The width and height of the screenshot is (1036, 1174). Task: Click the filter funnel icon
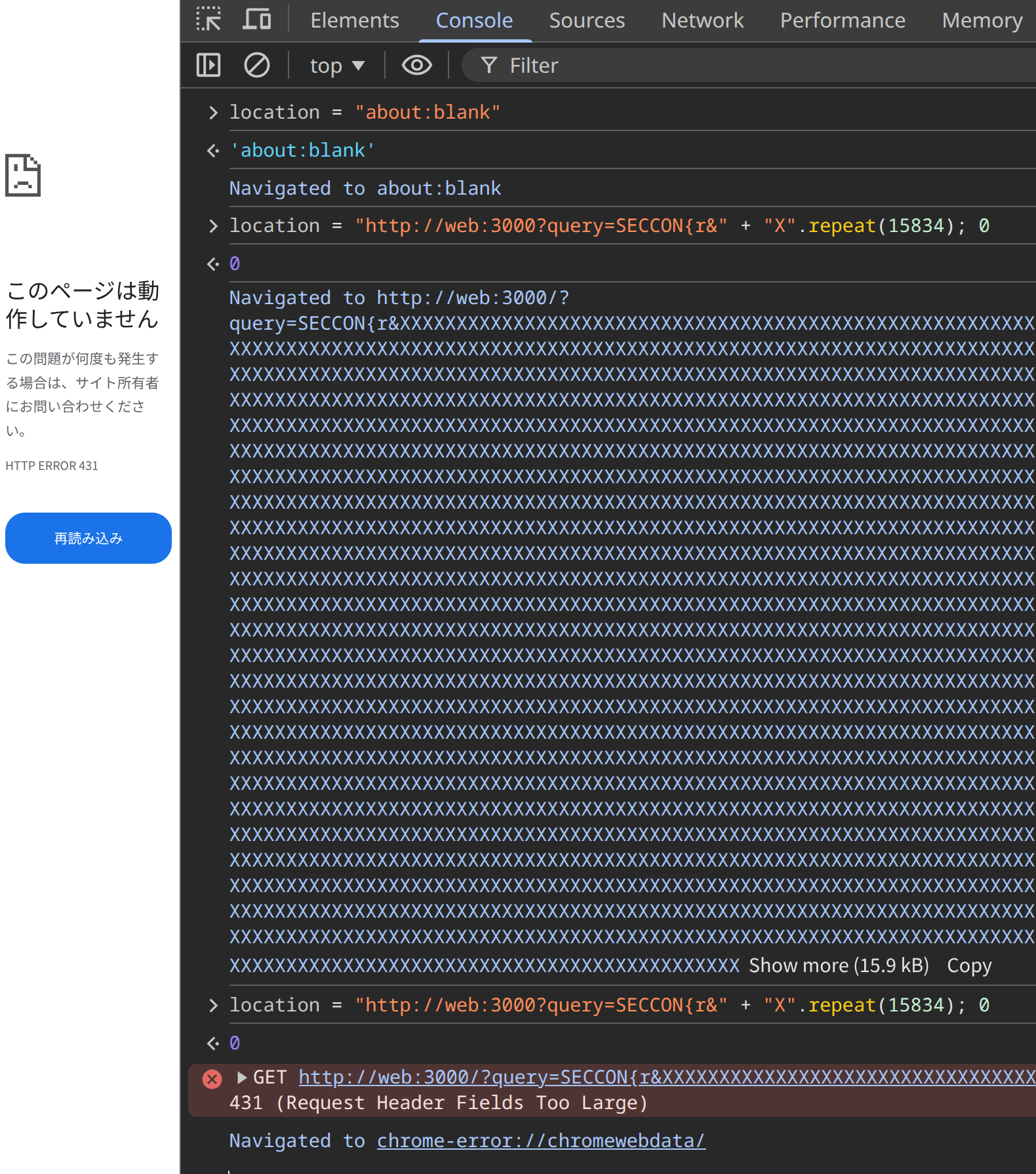pyautogui.click(x=488, y=66)
